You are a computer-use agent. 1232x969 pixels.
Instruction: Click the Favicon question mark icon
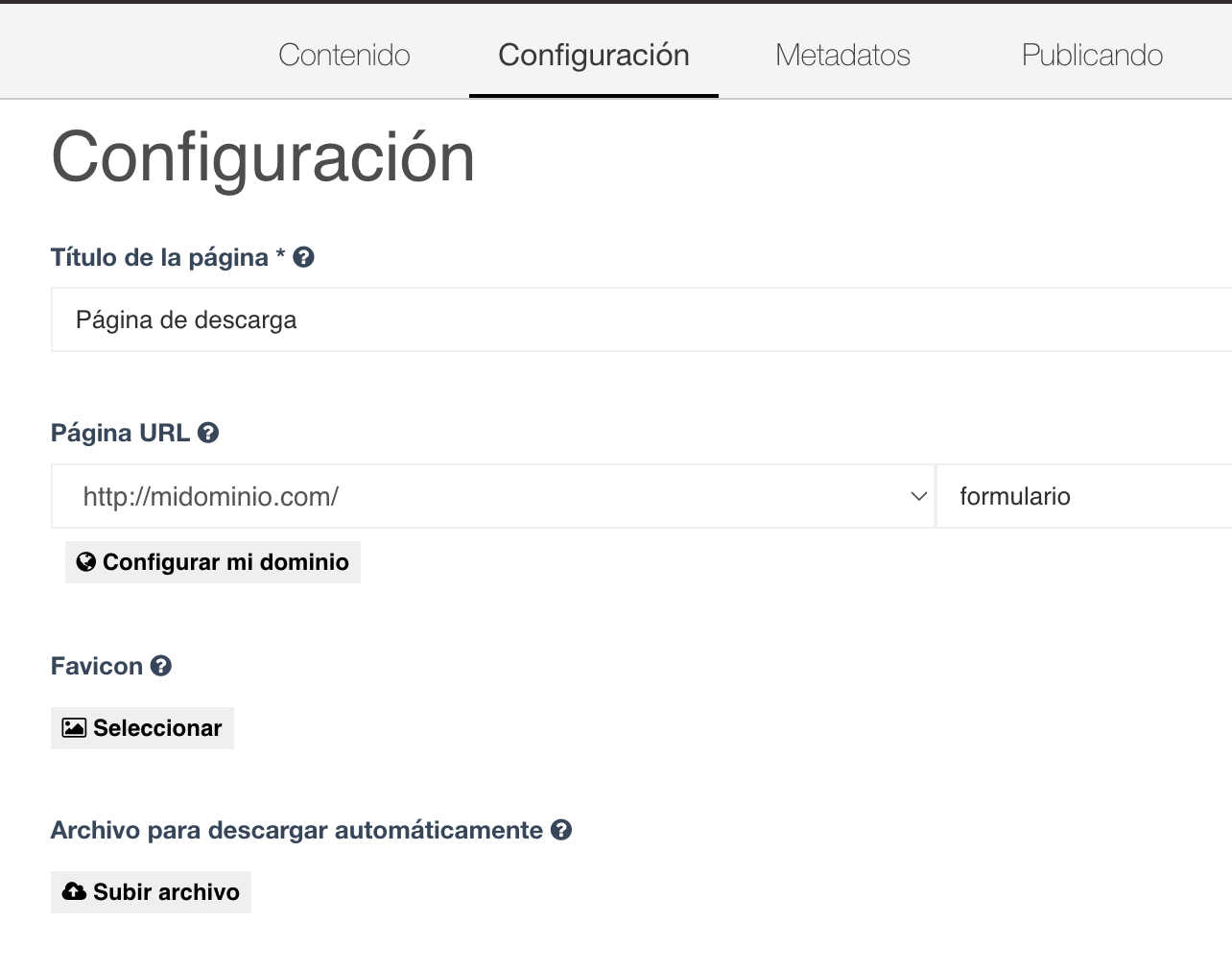[x=161, y=666]
